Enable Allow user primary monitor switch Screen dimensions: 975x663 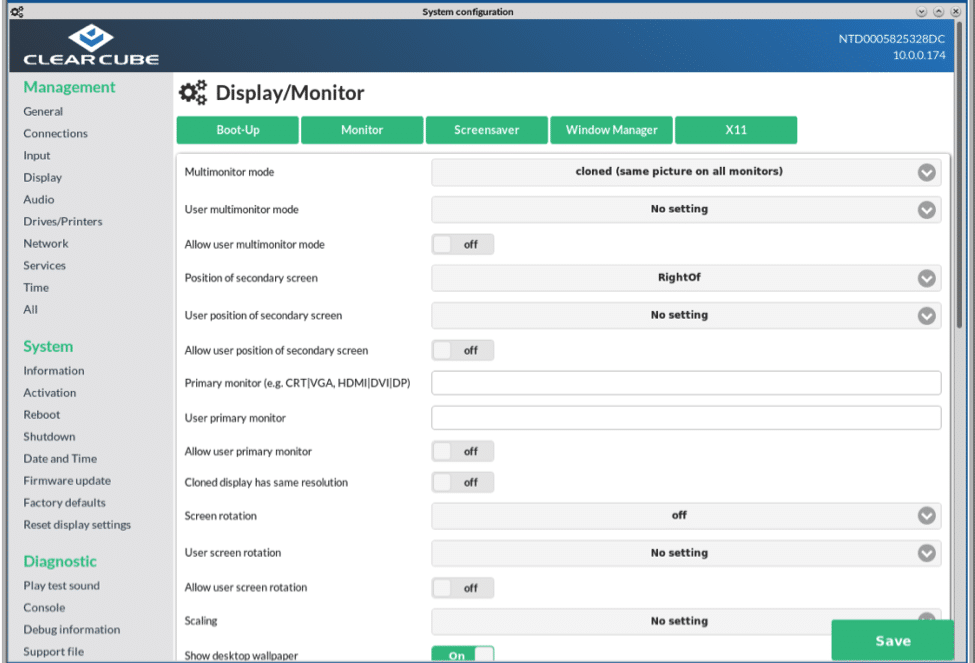(x=463, y=451)
